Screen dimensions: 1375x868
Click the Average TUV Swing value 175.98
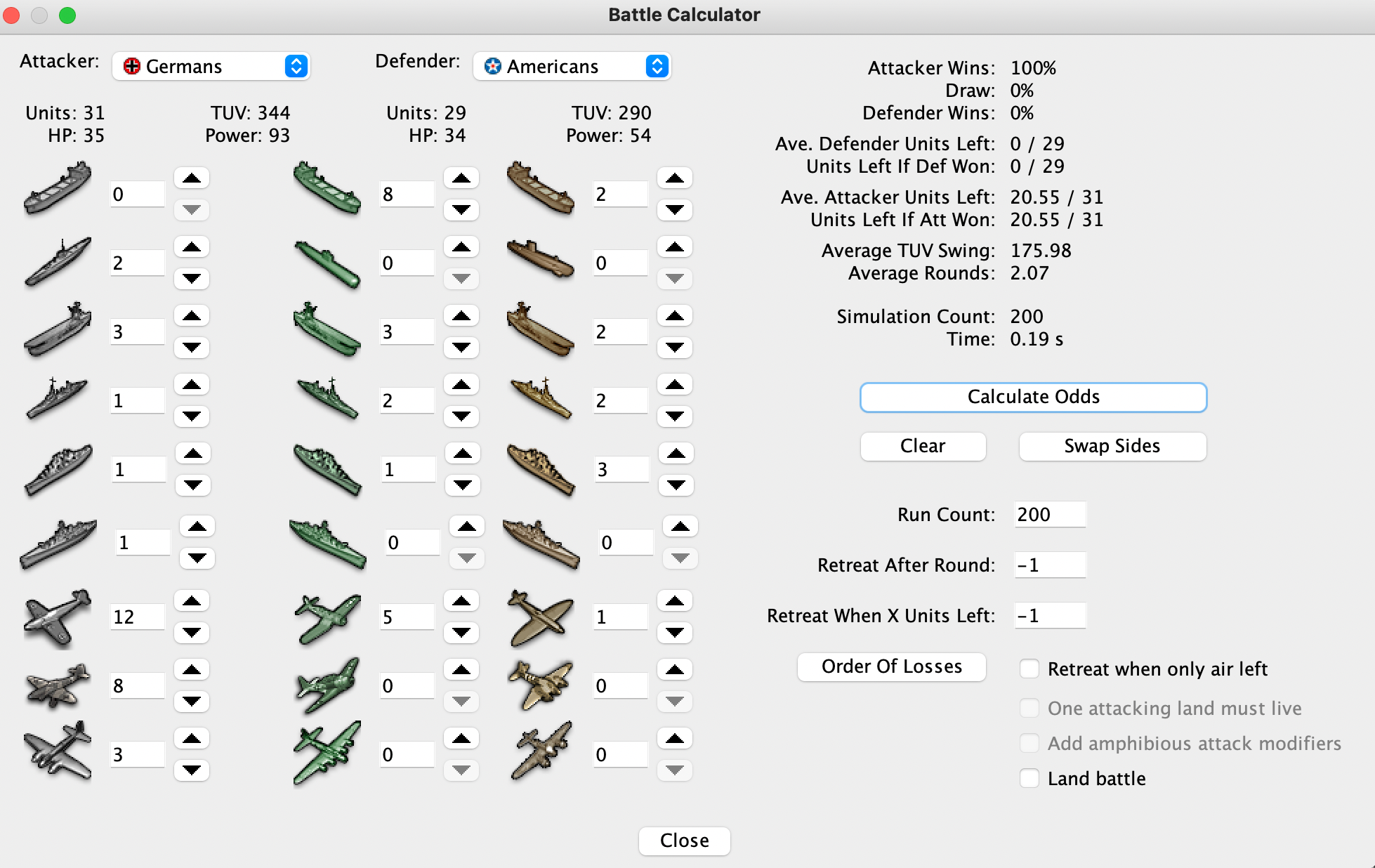(x=1041, y=251)
